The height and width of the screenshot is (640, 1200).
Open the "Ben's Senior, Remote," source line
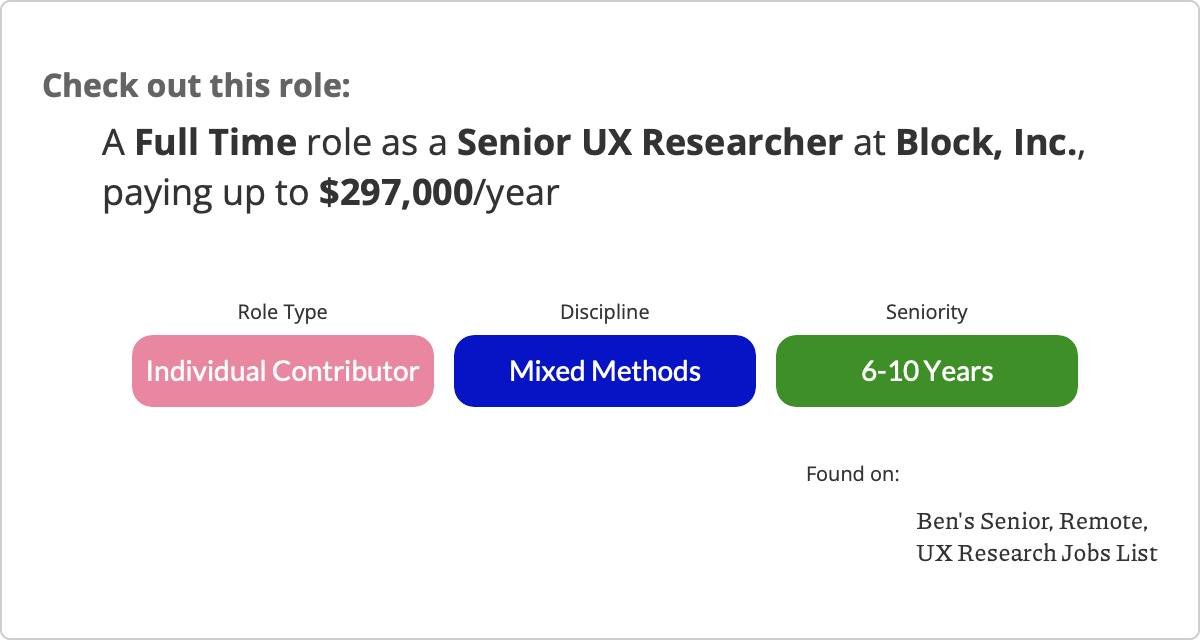click(x=1031, y=521)
